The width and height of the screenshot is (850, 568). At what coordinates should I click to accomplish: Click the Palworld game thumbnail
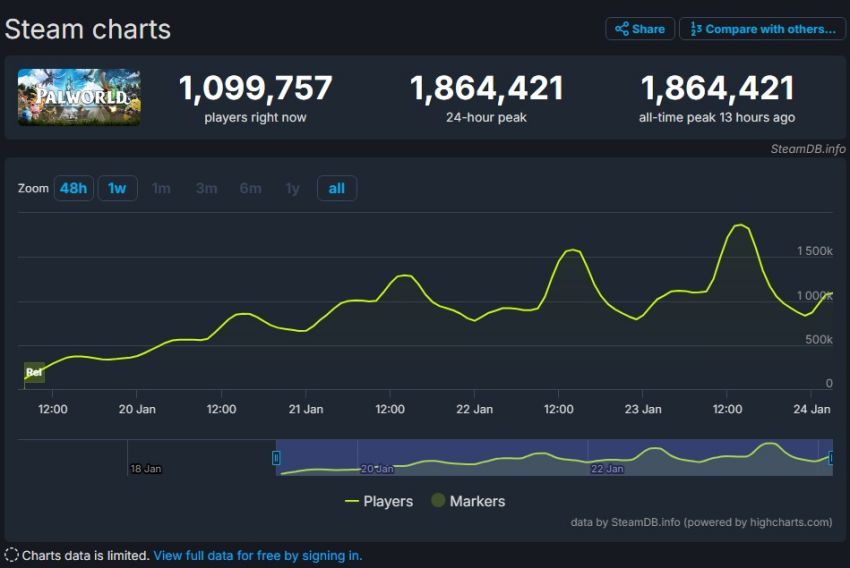coord(79,97)
